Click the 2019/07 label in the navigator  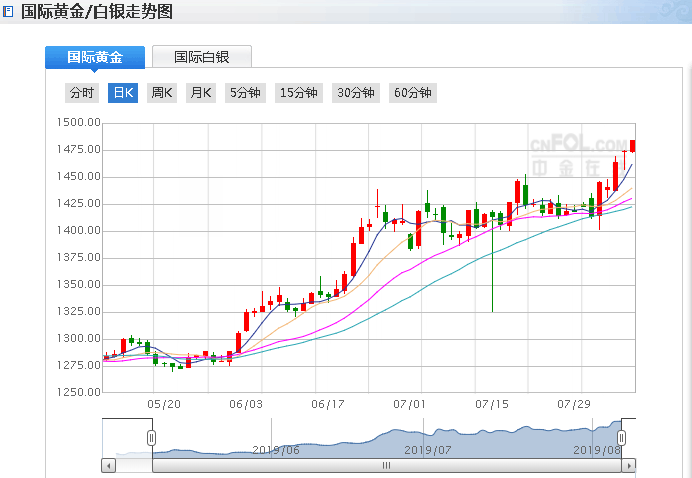pyautogui.click(x=428, y=450)
